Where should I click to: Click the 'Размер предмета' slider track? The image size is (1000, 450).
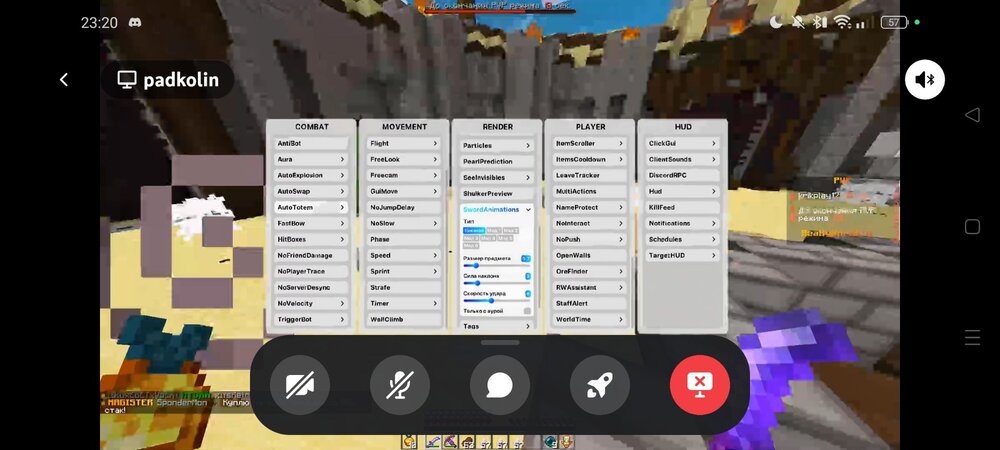coord(497,265)
